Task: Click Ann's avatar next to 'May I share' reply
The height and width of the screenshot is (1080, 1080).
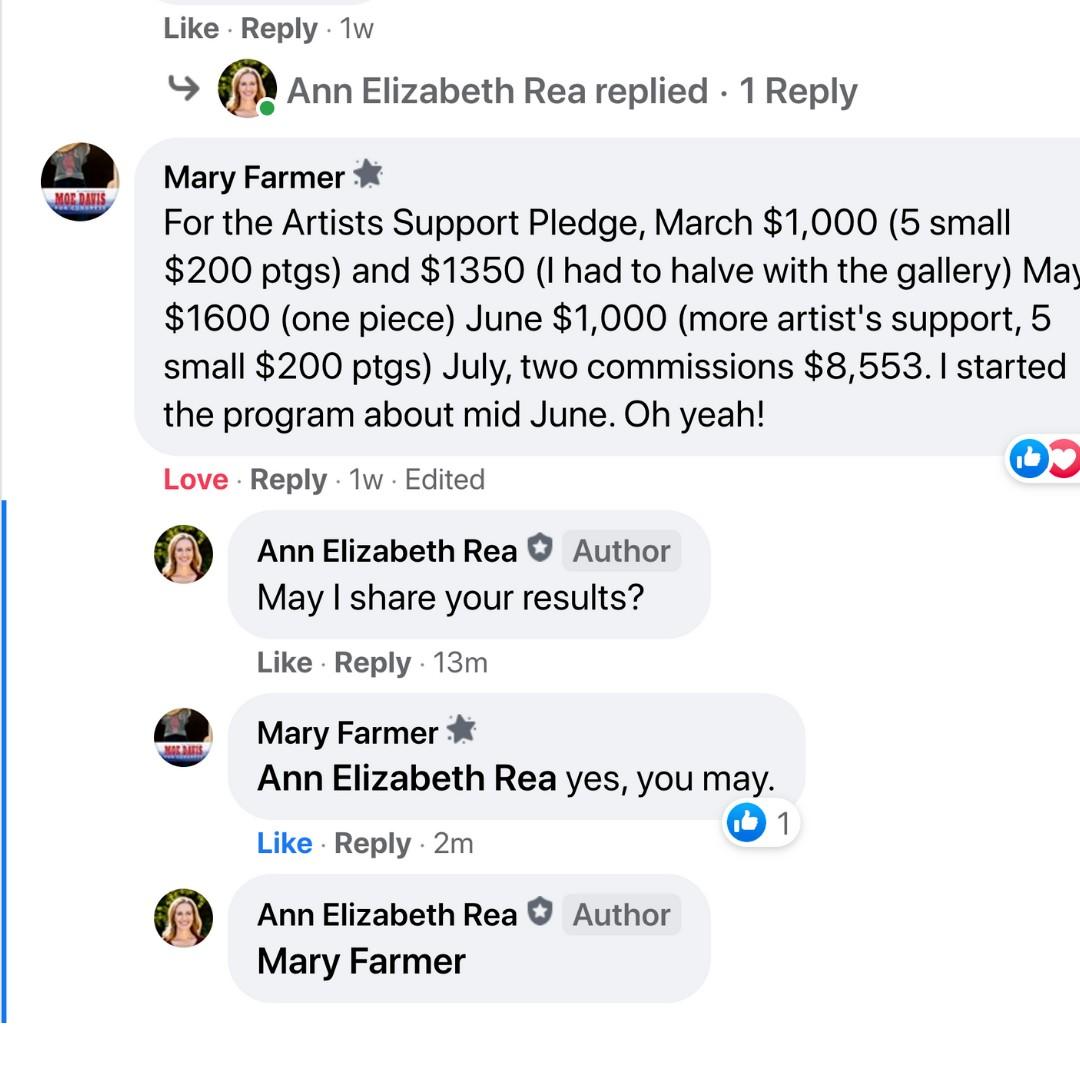Action: click(x=184, y=554)
